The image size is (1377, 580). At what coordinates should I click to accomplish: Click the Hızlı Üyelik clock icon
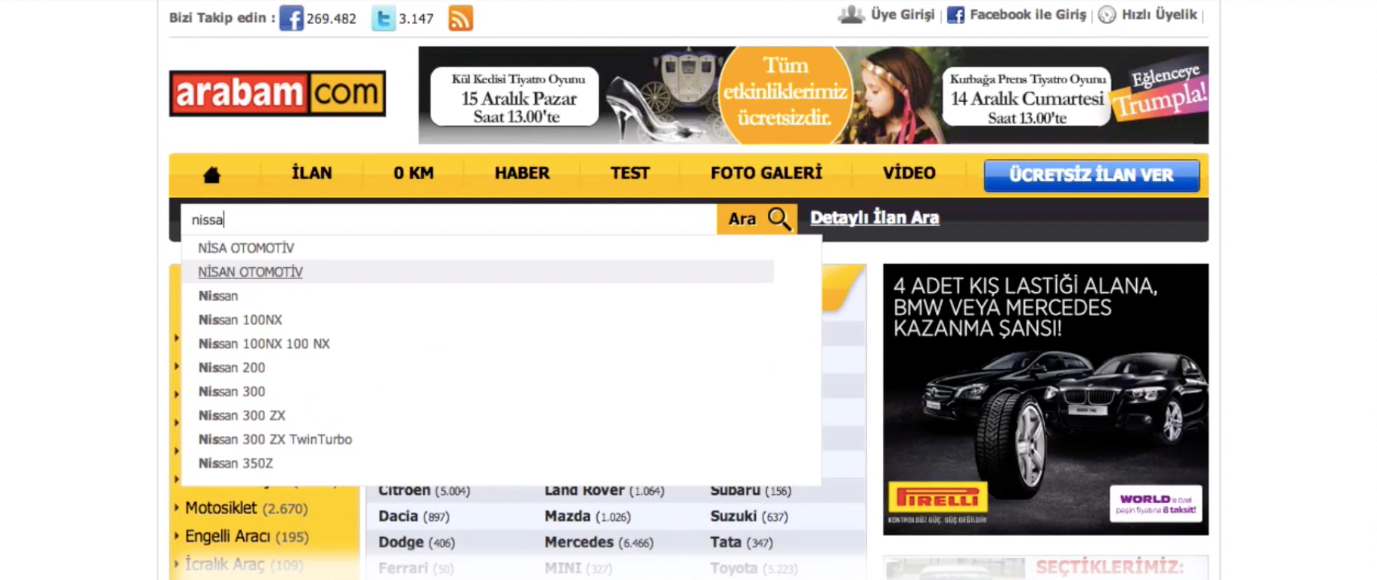coord(1107,15)
